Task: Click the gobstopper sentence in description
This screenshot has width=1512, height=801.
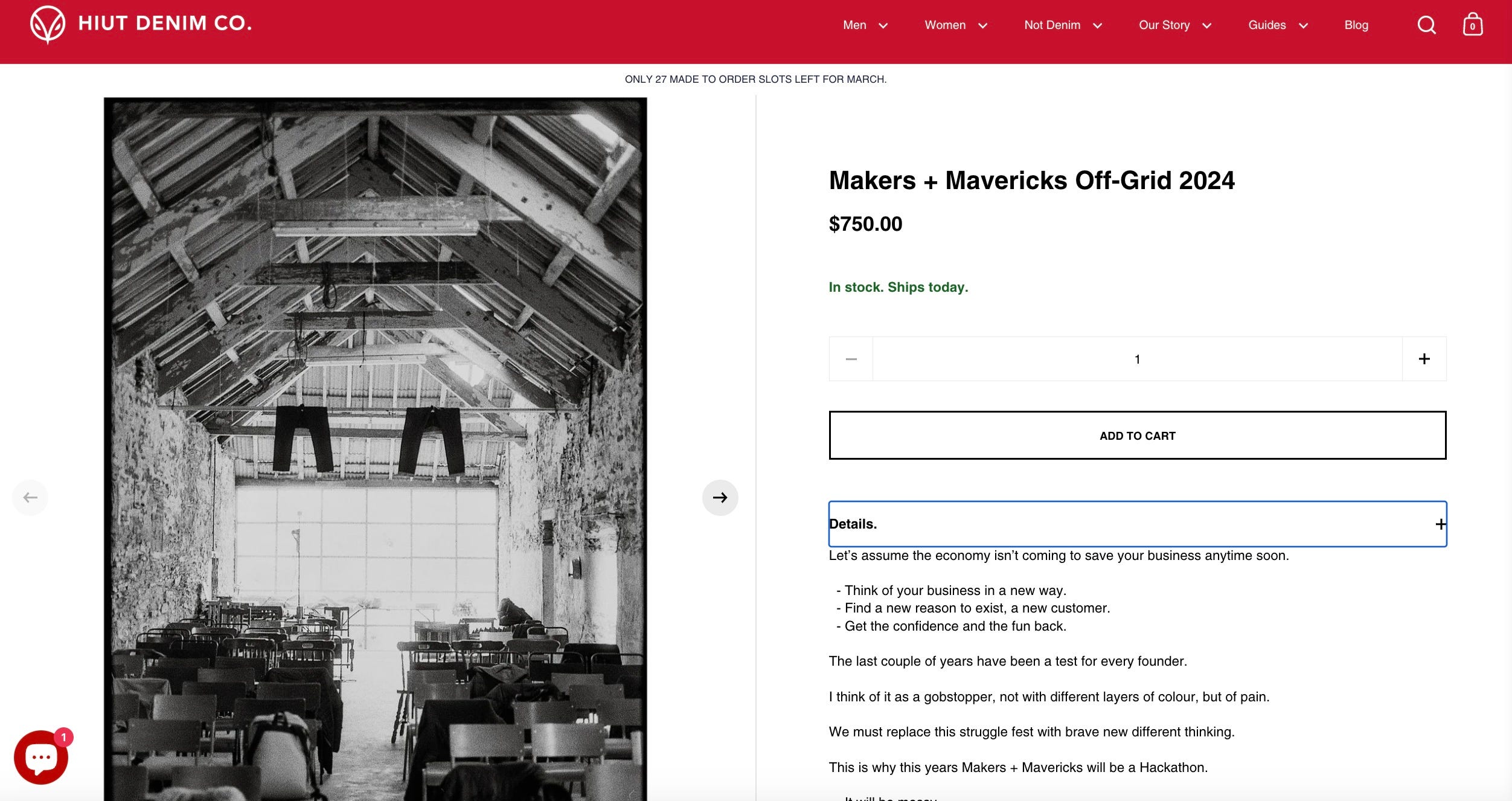Action: (1049, 697)
